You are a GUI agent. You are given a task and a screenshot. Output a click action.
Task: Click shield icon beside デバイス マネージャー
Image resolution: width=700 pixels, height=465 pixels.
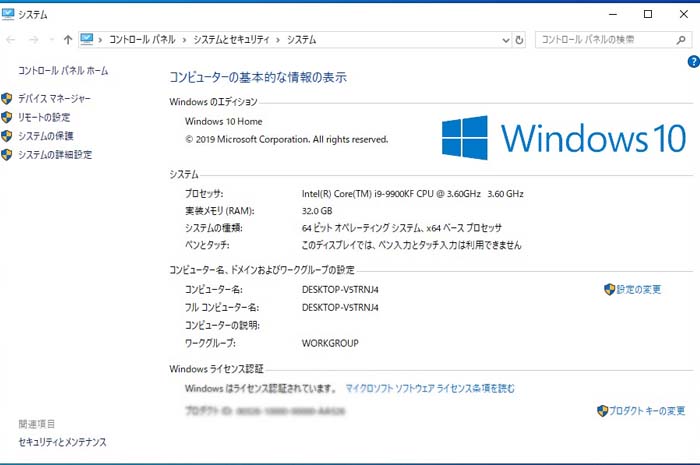coord(7,99)
